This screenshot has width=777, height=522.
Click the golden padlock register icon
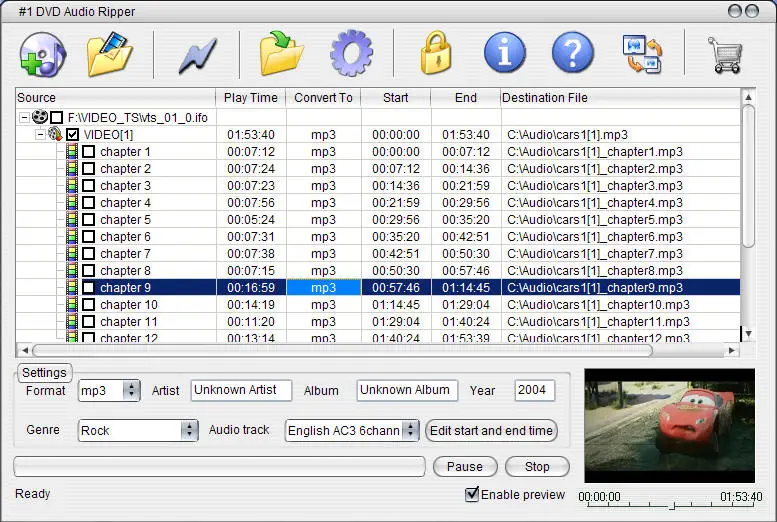436,53
